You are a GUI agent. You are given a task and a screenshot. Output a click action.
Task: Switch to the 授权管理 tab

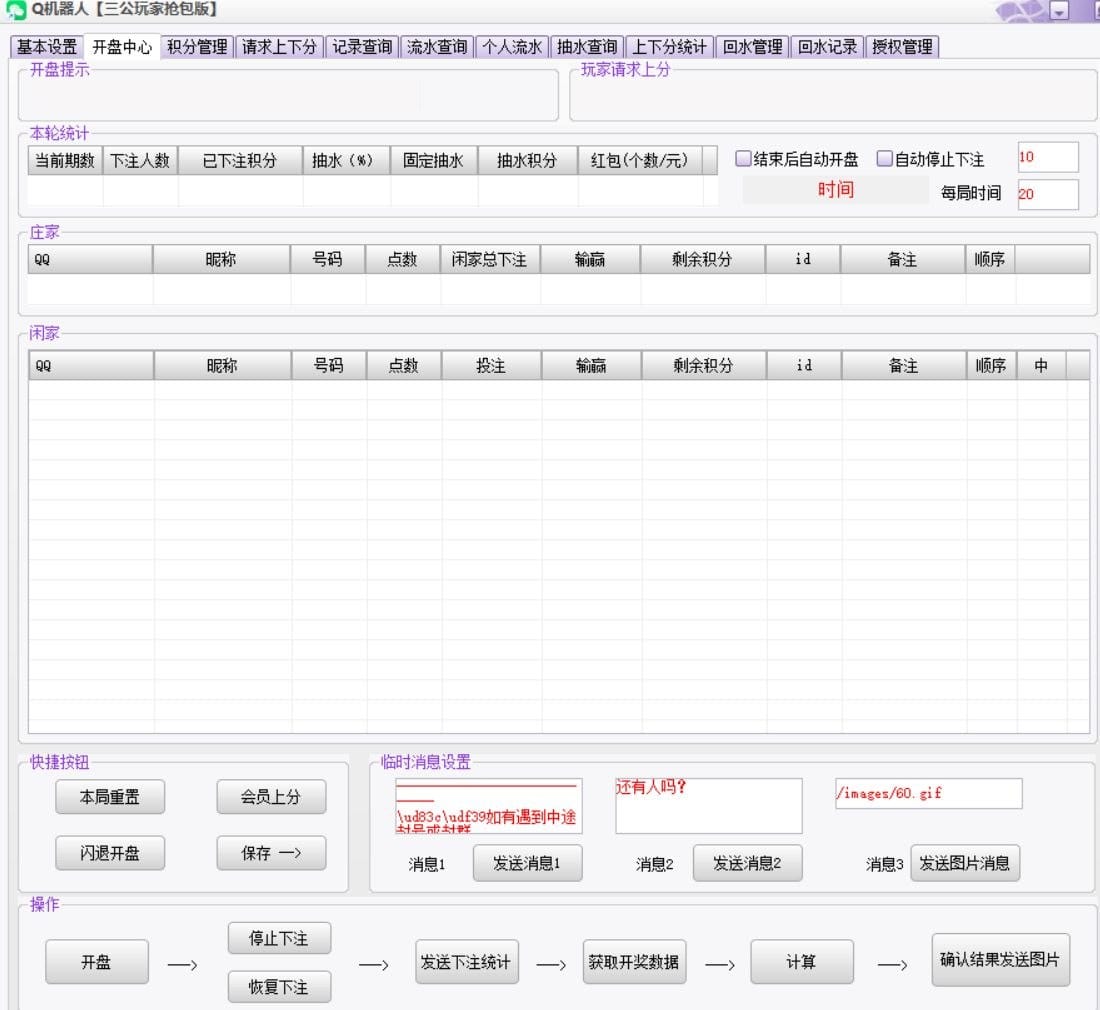[x=903, y=47]
